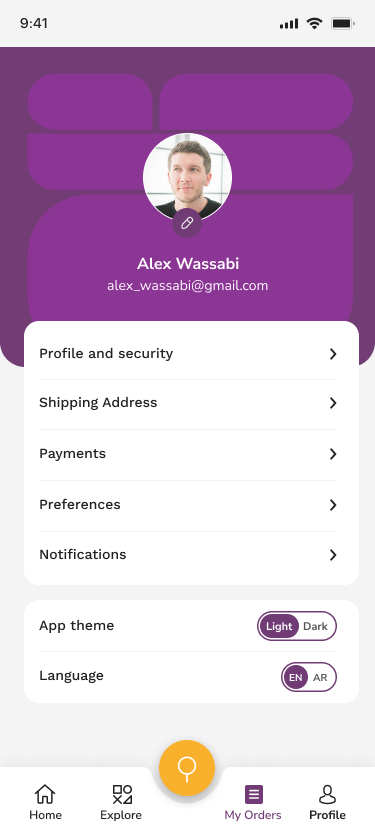Select the Light theme option
The height and width of the screenshot is (837, 375).
pyautogui.click(x=279, y=626)
